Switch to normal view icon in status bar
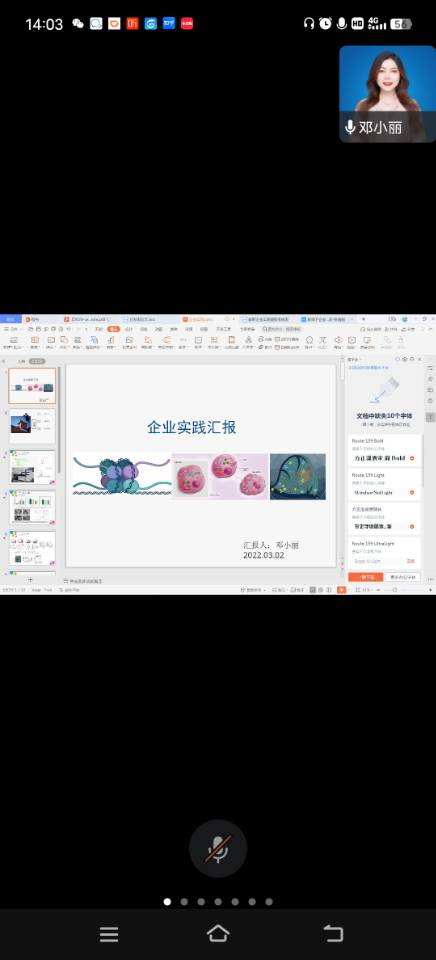The image size is (436, 960). 312,590
